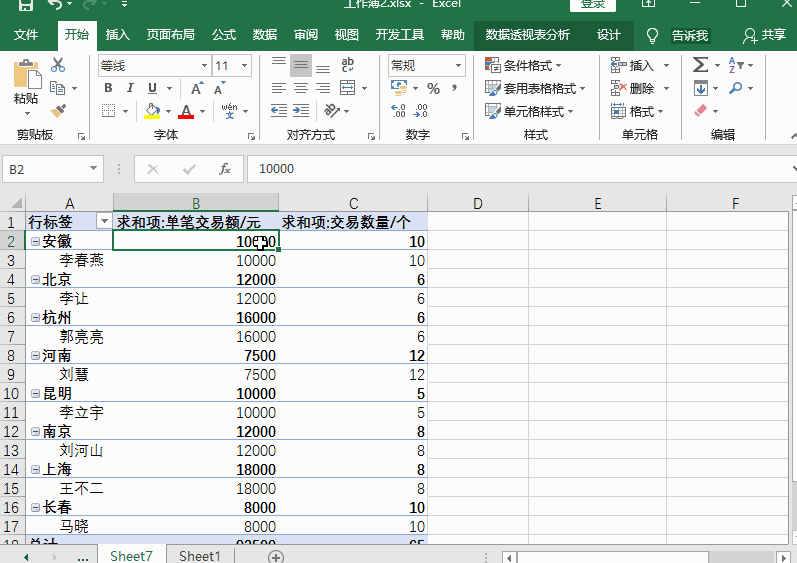Image resolution: width=797 pixels, height=563 pixels.
Task: Toggle bold formatting
Action: (x=108, y=88)
